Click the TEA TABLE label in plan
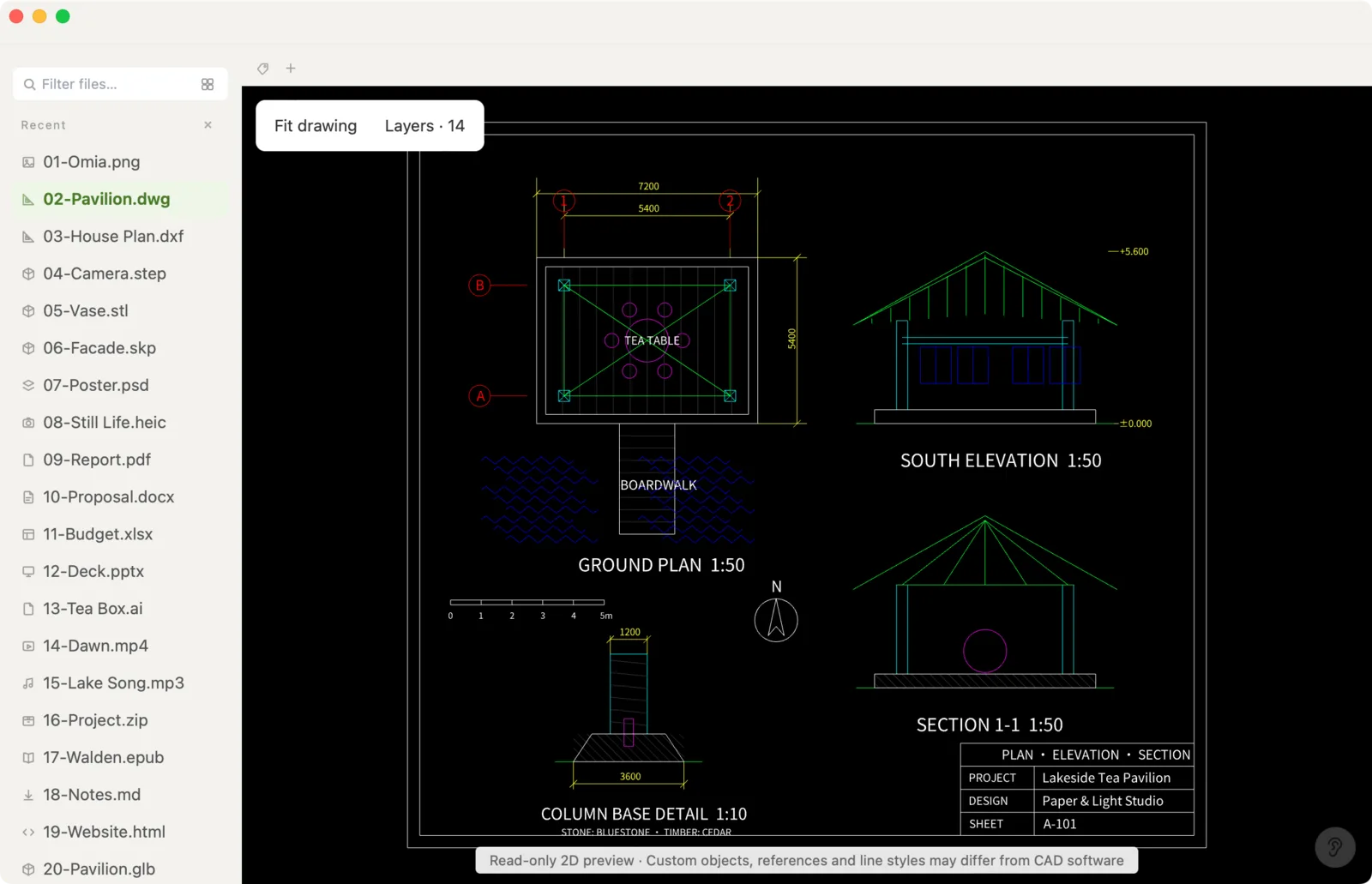Image resolution: width=1372 pixels, height=884 pixels. click(652, 340)
